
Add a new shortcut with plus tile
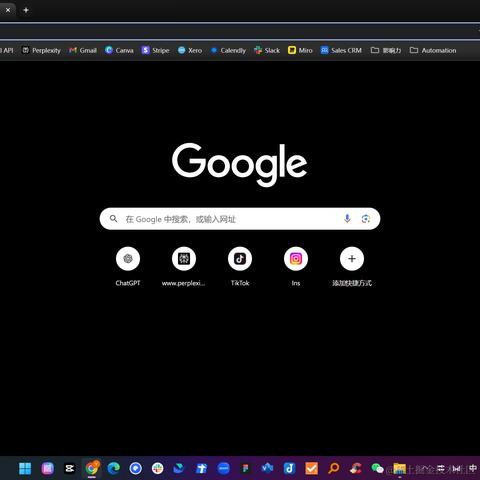point(352,267)
